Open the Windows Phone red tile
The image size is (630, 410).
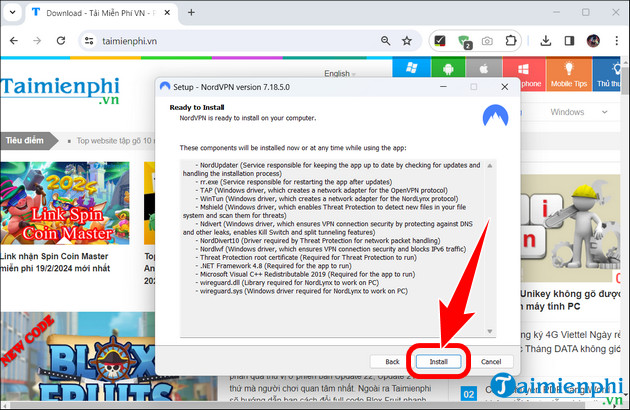(524, 74)
